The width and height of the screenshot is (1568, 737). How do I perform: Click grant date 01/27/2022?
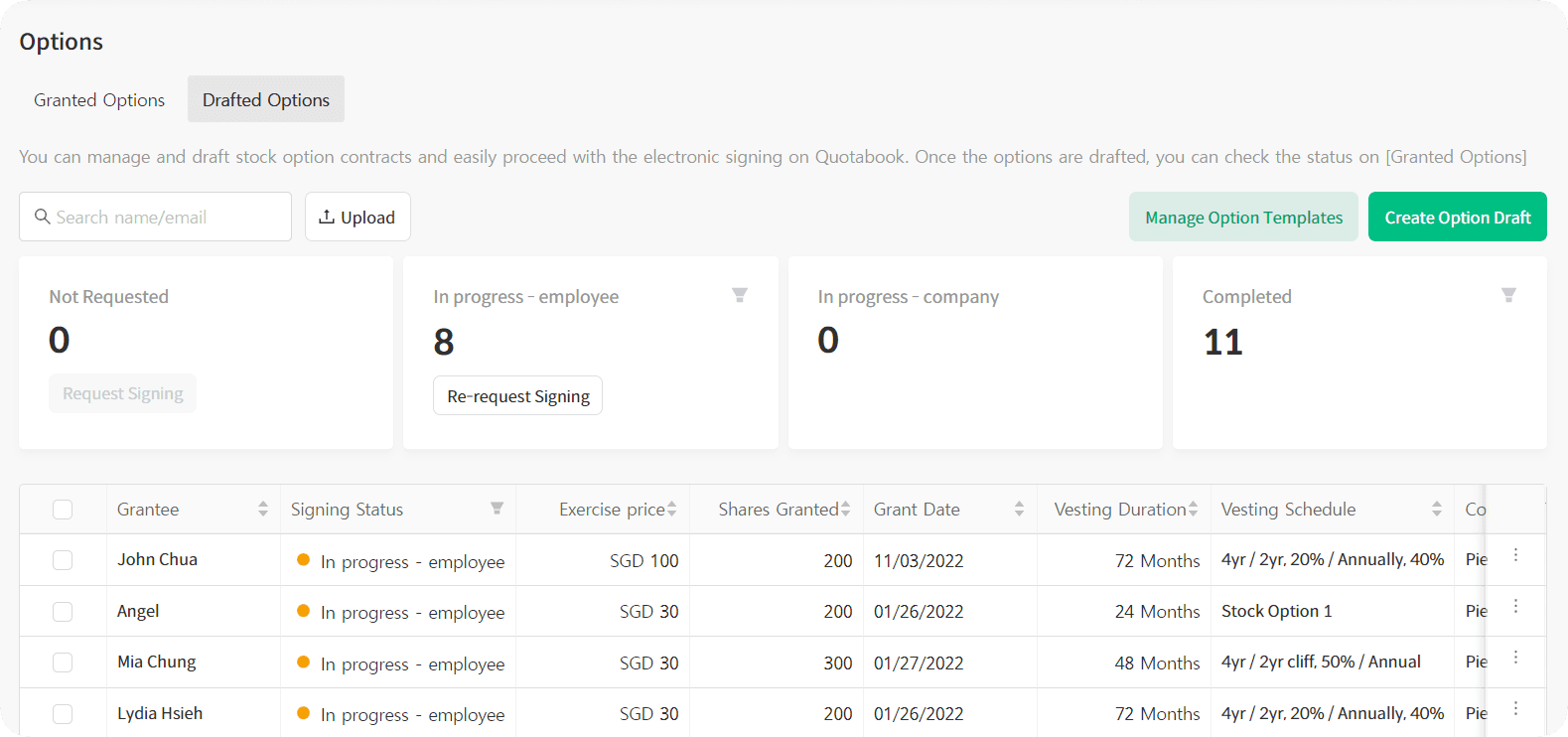coord(919,663)
